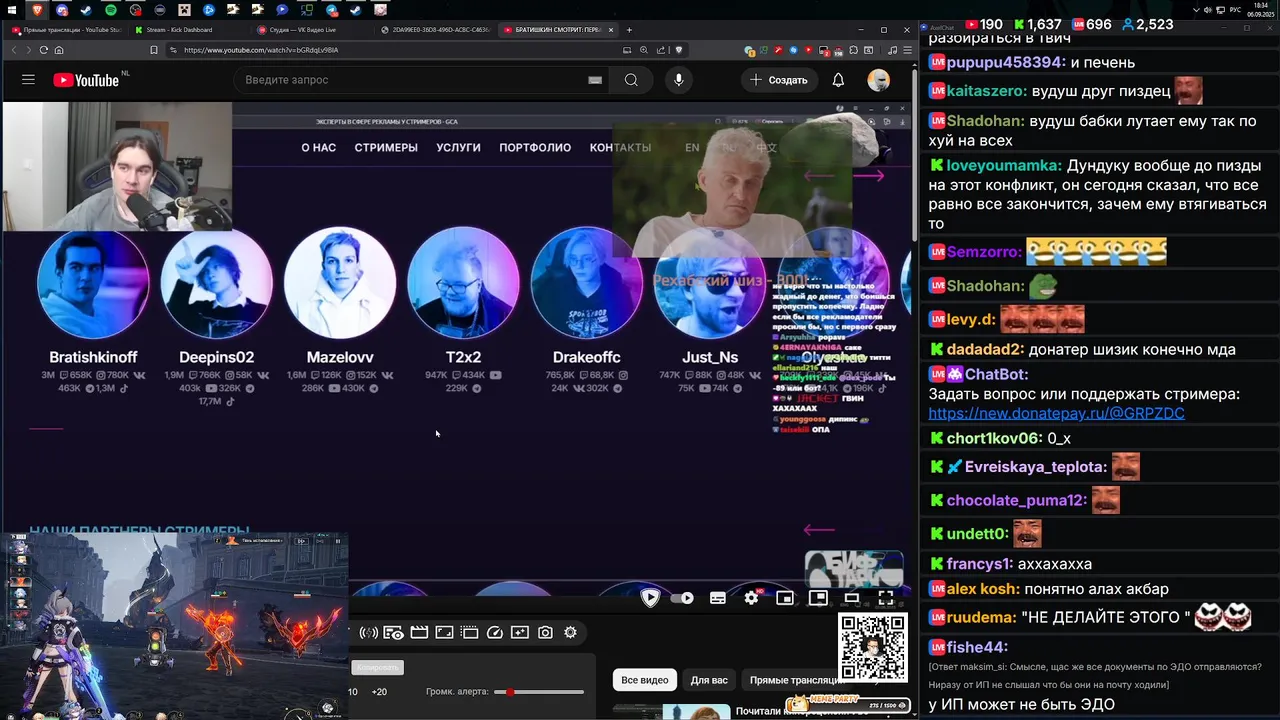Open Windows Start button

(12, 9)
